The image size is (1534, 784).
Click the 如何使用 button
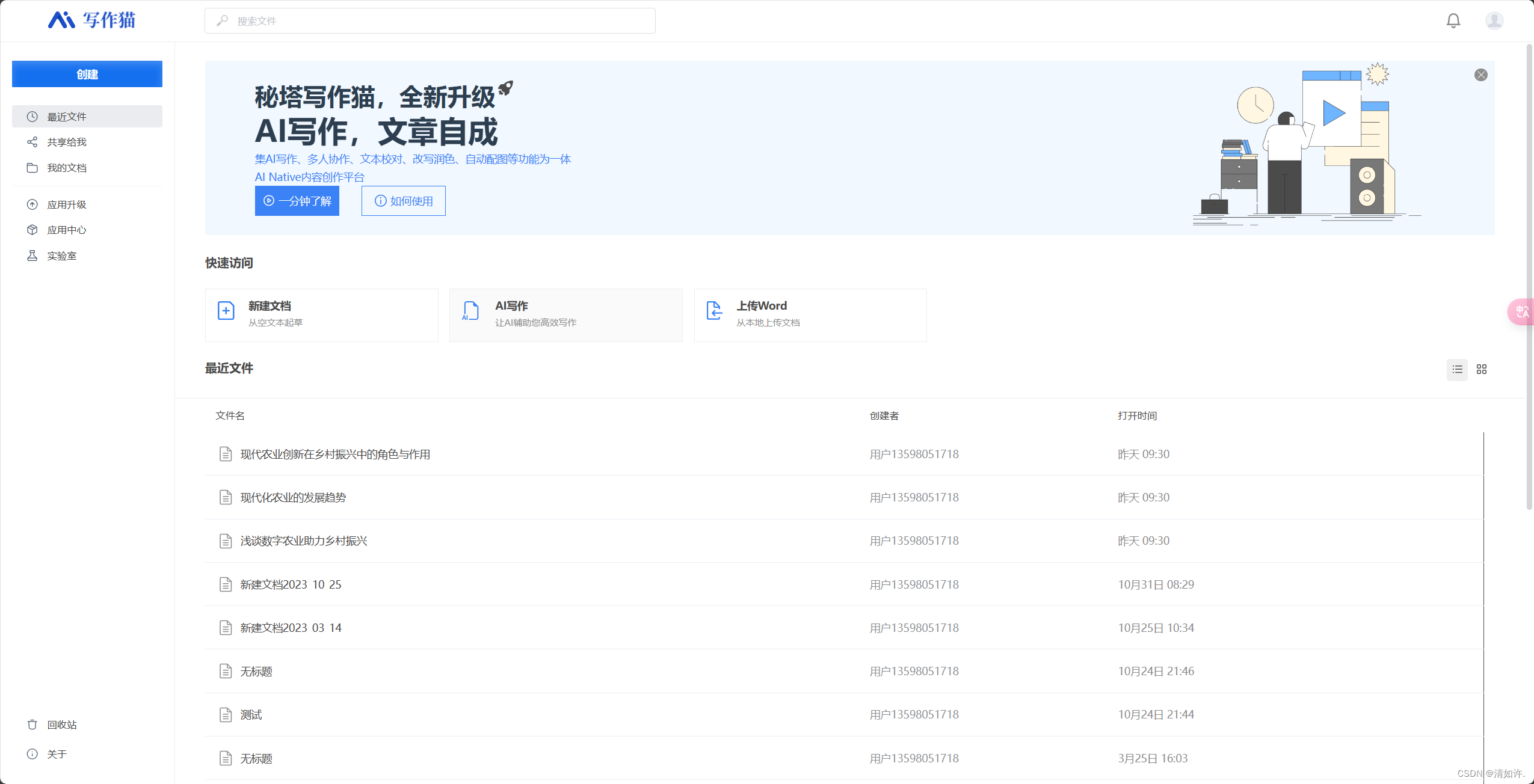tap(403, 201)
